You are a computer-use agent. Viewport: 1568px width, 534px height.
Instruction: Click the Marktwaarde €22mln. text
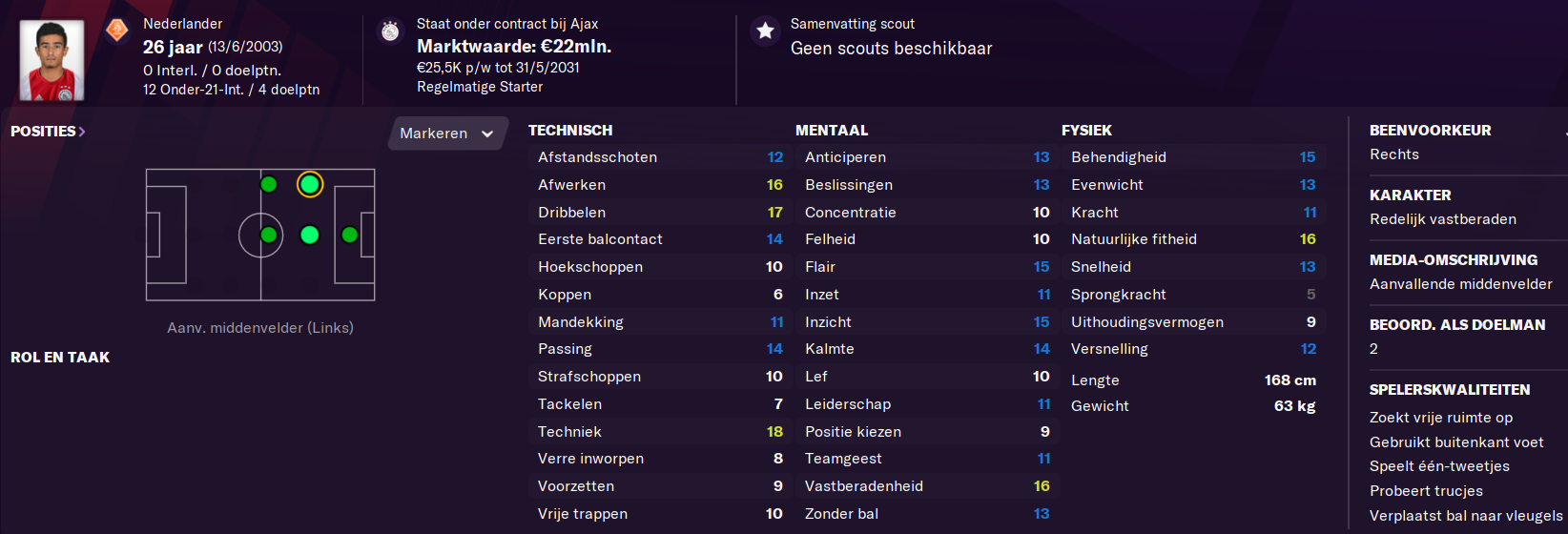pyautogui.click(x=514, y=46)
